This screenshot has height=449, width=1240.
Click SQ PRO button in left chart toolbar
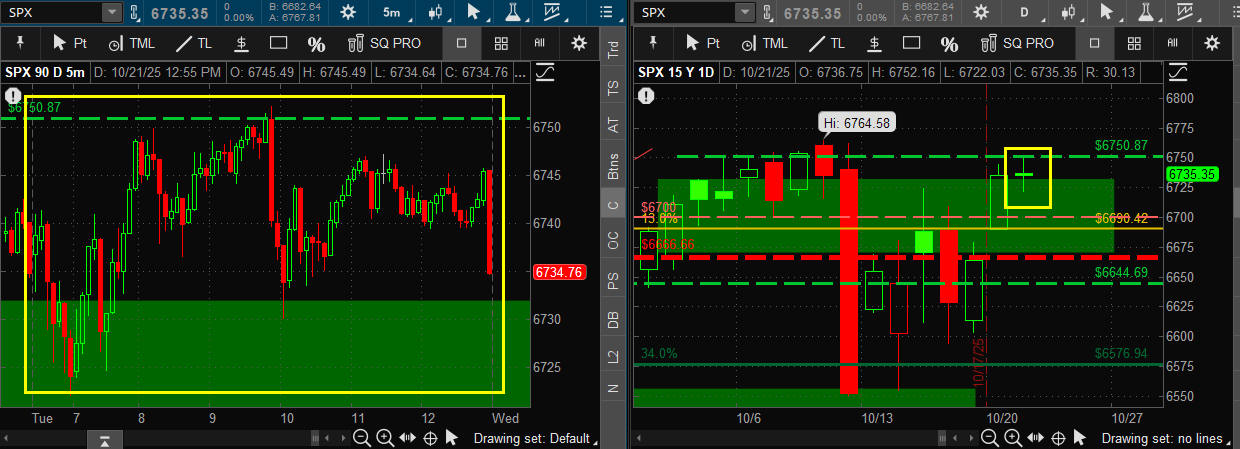pos(385,44)
